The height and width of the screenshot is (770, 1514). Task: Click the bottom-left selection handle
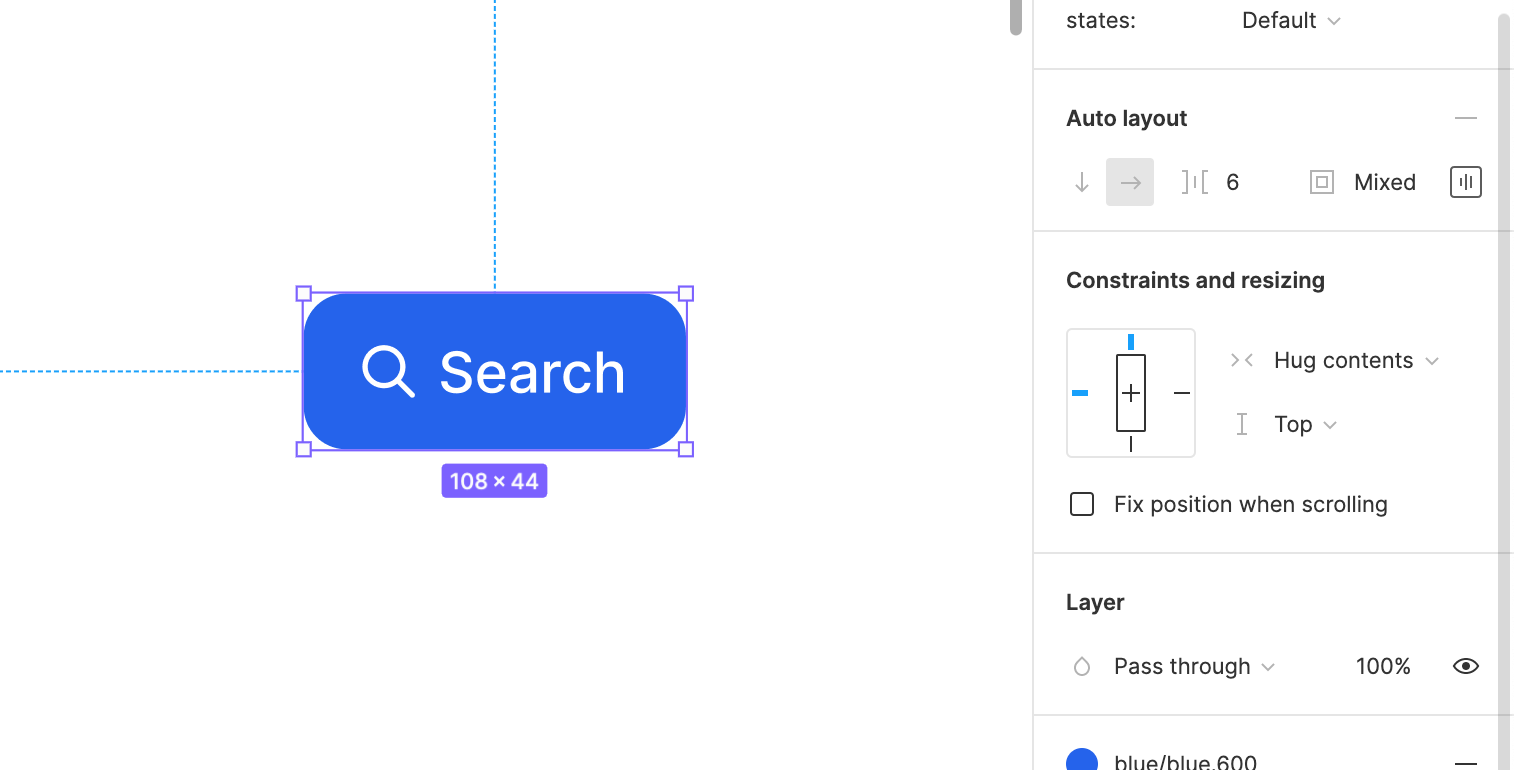click(x=304, y=449)
